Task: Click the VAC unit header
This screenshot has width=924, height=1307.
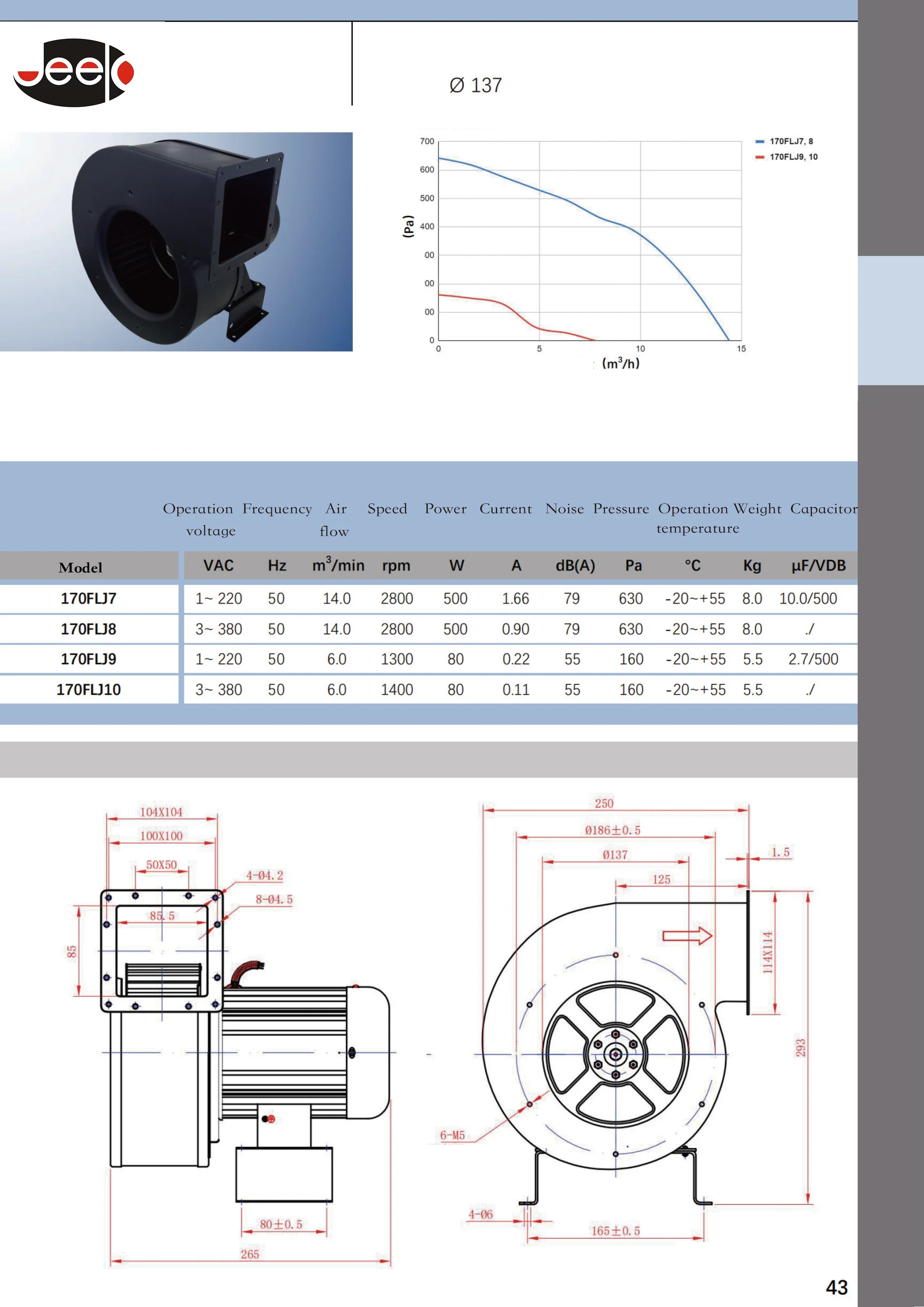Action: click(x=219, y=565)
